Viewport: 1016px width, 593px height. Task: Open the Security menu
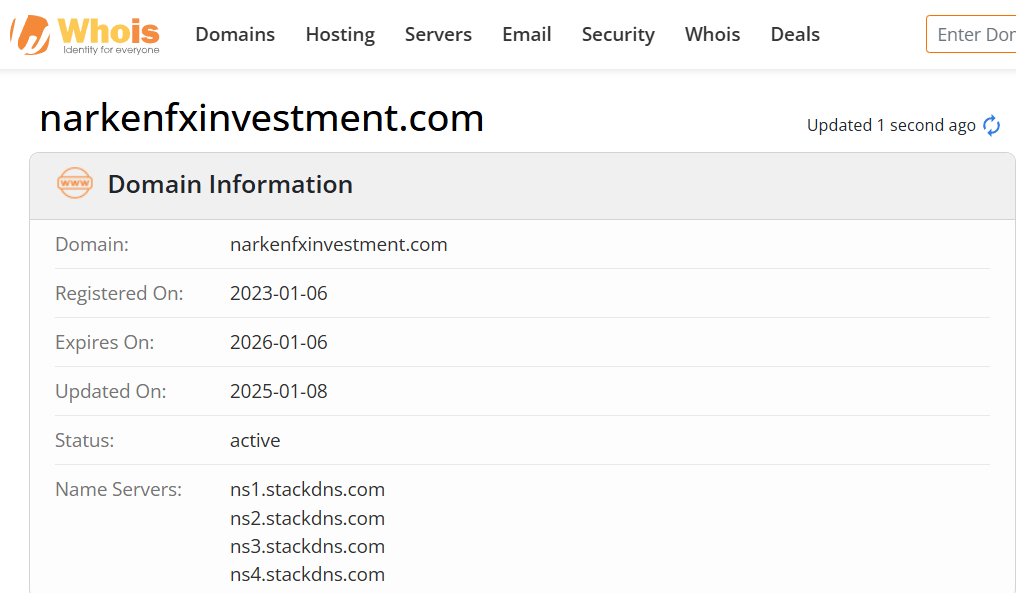(x=618, y=34)
